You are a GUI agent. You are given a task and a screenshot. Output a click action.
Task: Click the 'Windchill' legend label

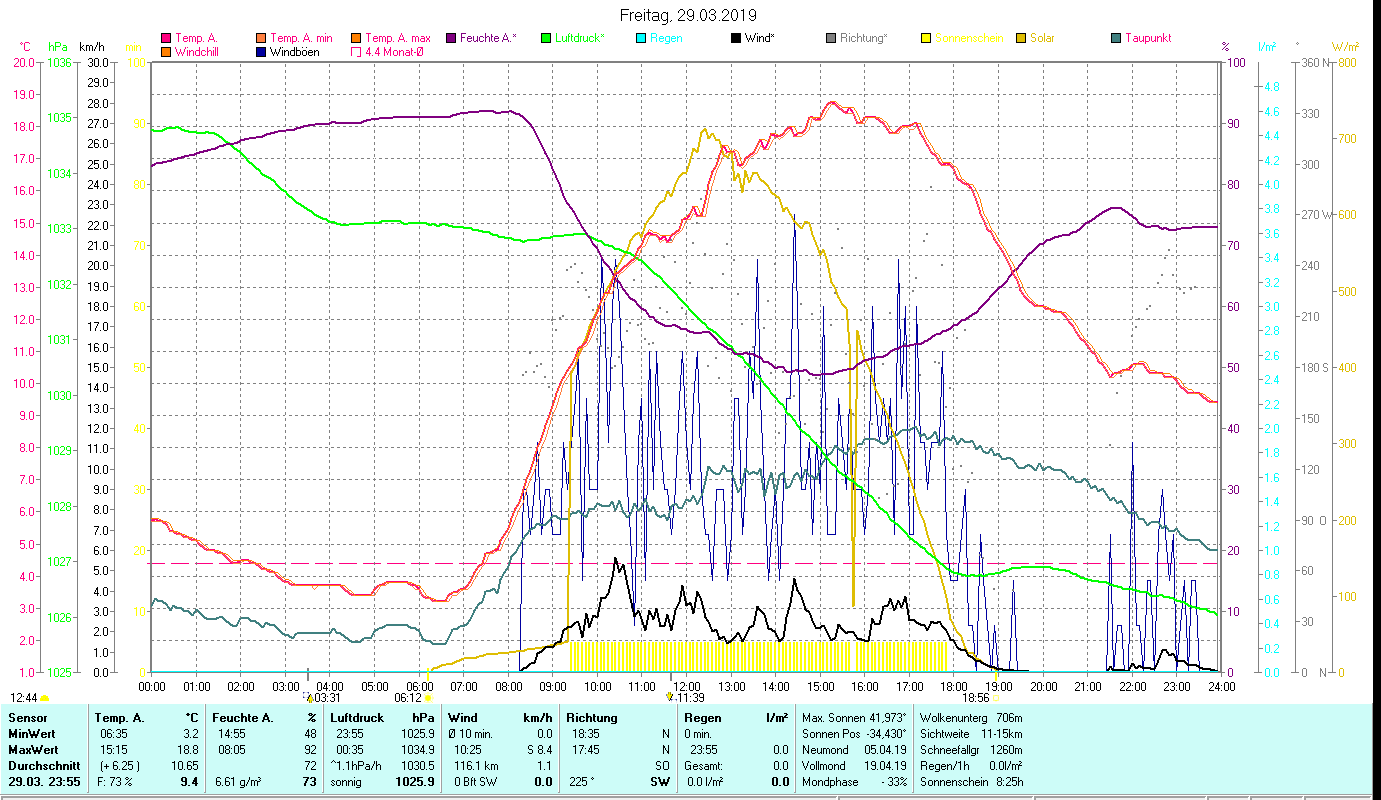pyautogui.click(x=197, y=52)
